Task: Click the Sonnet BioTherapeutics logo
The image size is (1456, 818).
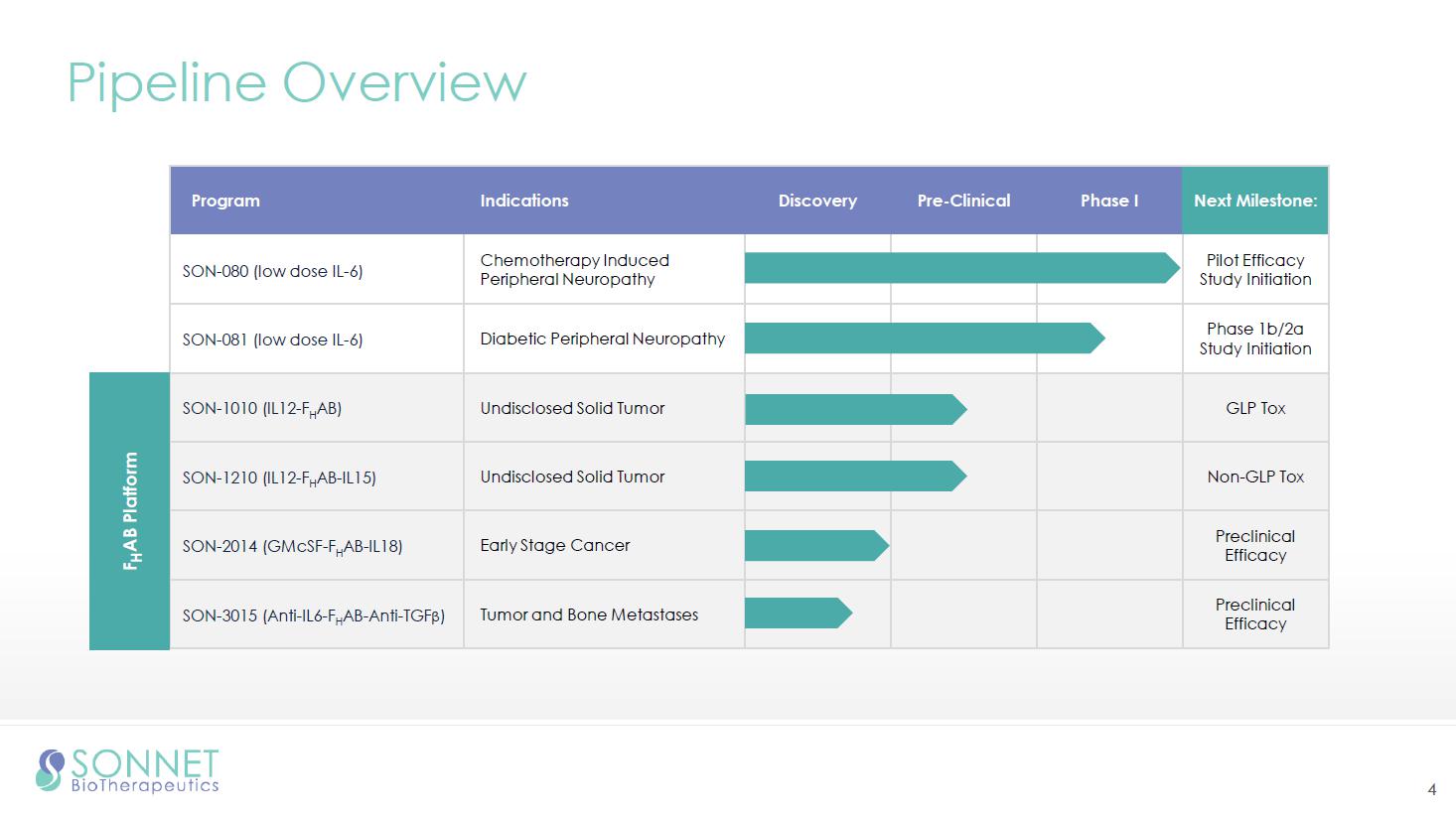Action: [x=127, y=771]
